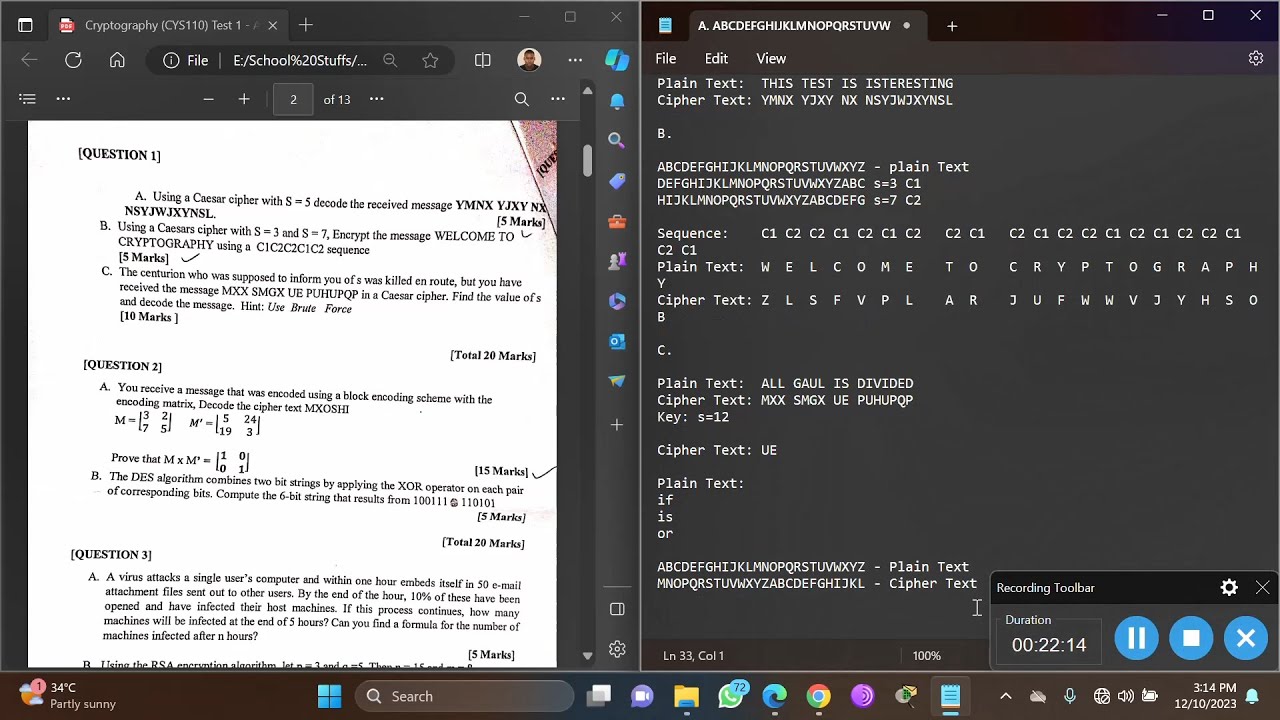Open Edge sidebar notifications bell

[617, 101]
